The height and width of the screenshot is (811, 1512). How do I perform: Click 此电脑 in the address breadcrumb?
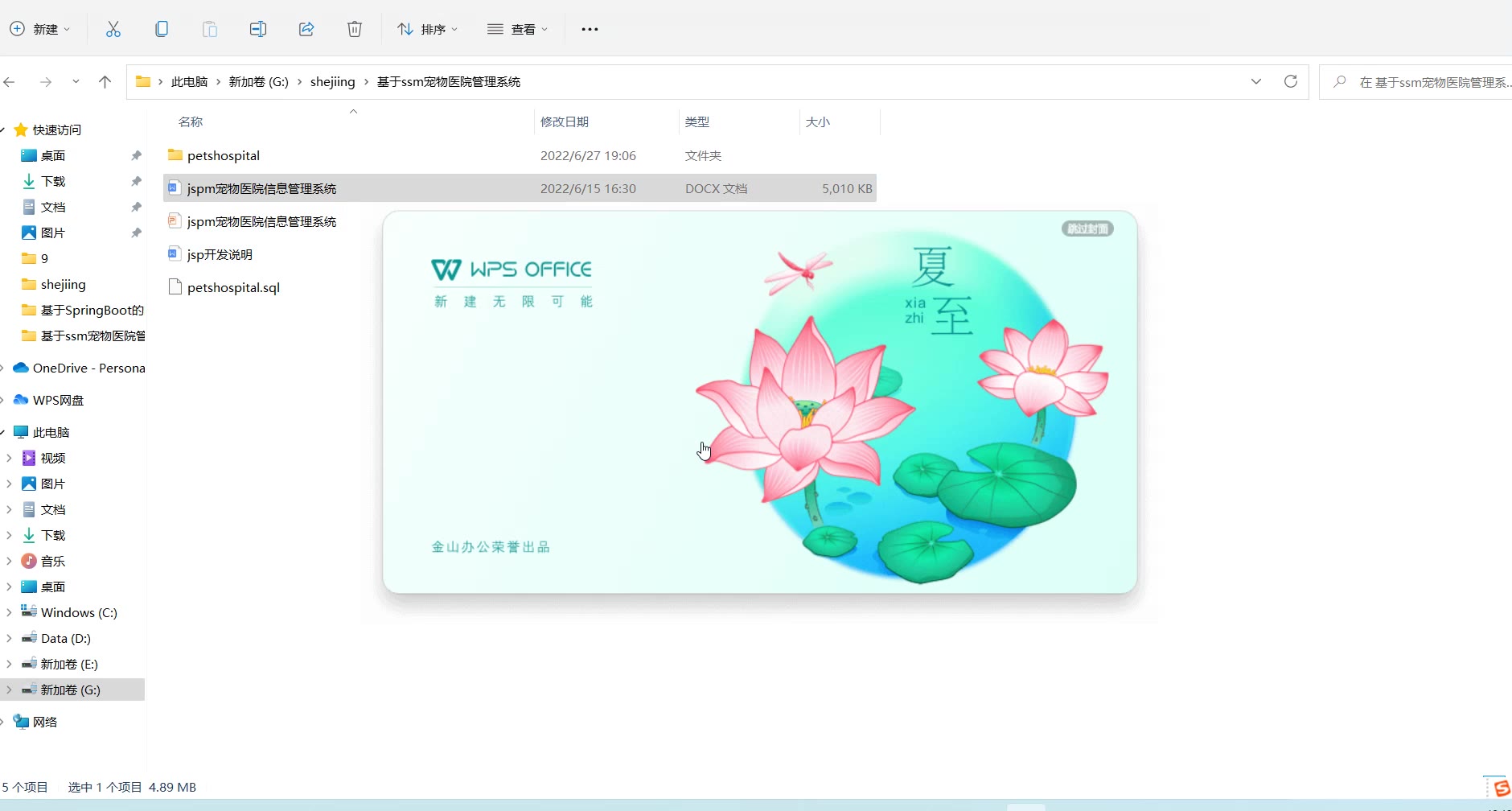(190, 82)
